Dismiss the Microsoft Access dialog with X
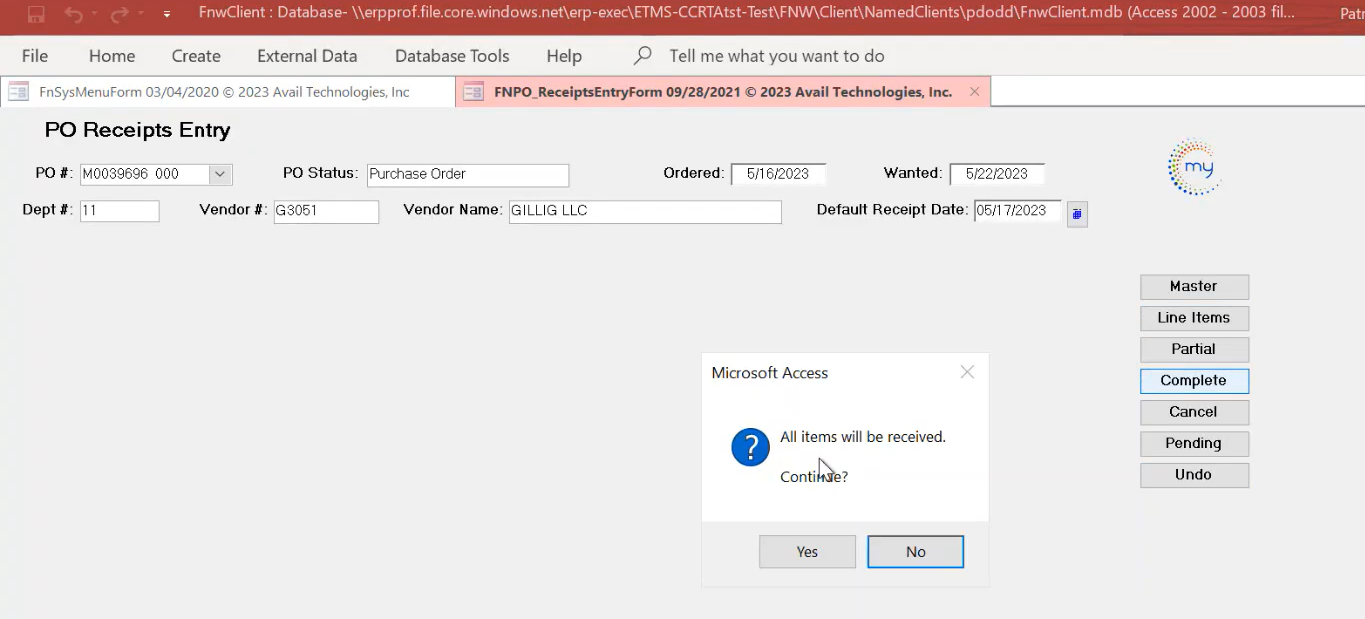1365x619 pixels. point(967,372)
